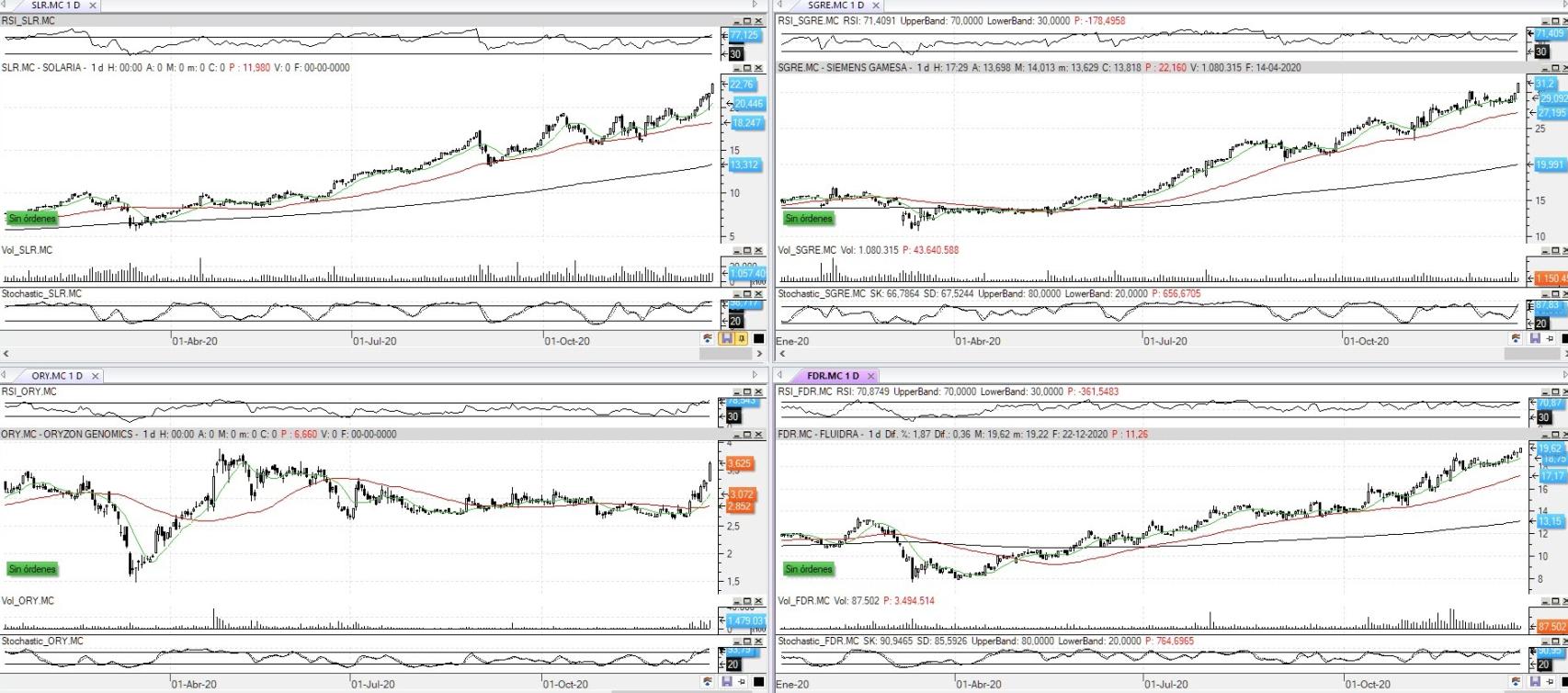
Task: Click the tab scroll-right arrow above the SLR.MC chart
Action: pyautogui.click(x=756, y=6)
